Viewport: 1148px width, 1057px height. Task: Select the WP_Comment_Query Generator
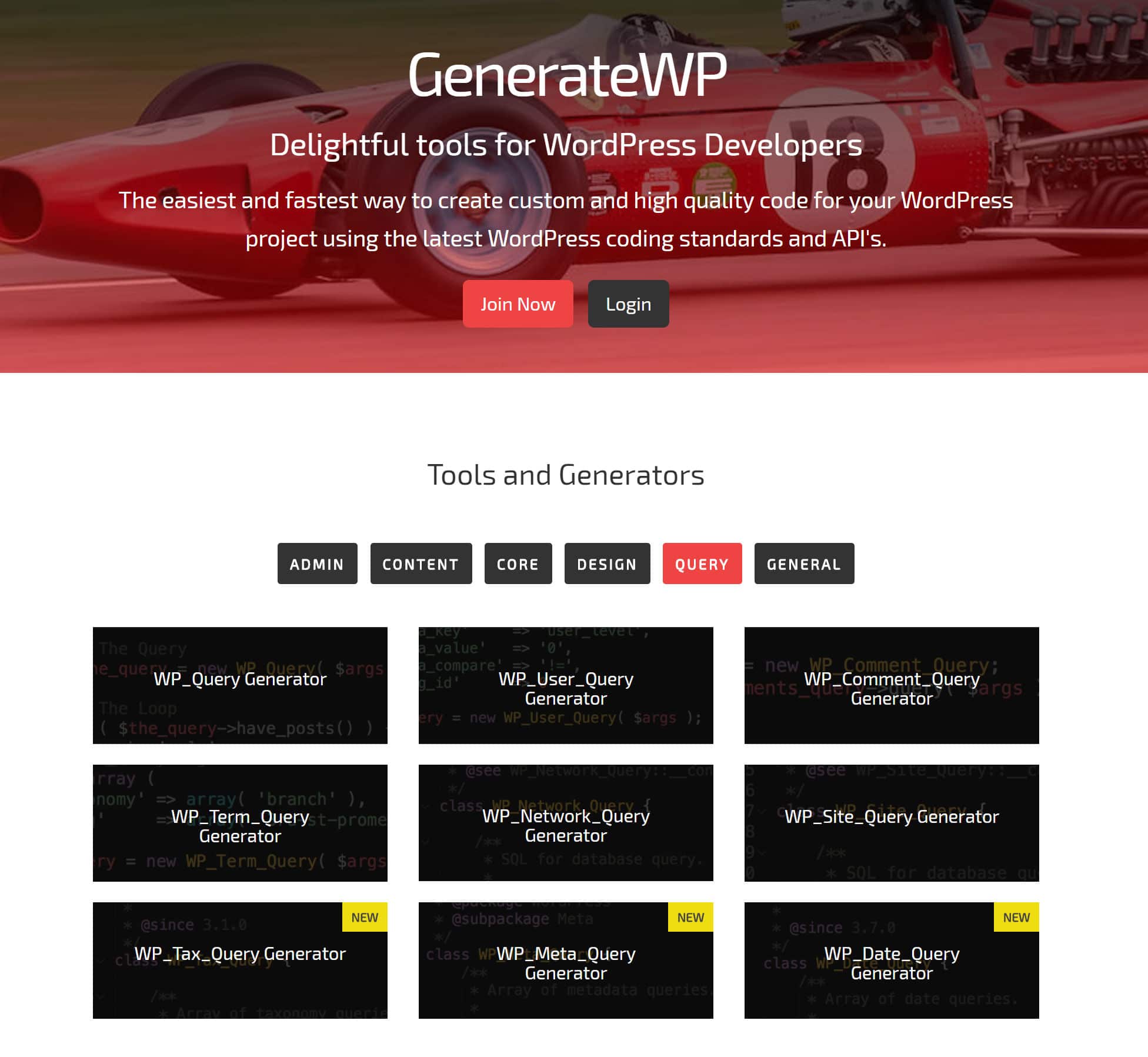[x=892, y=686]
